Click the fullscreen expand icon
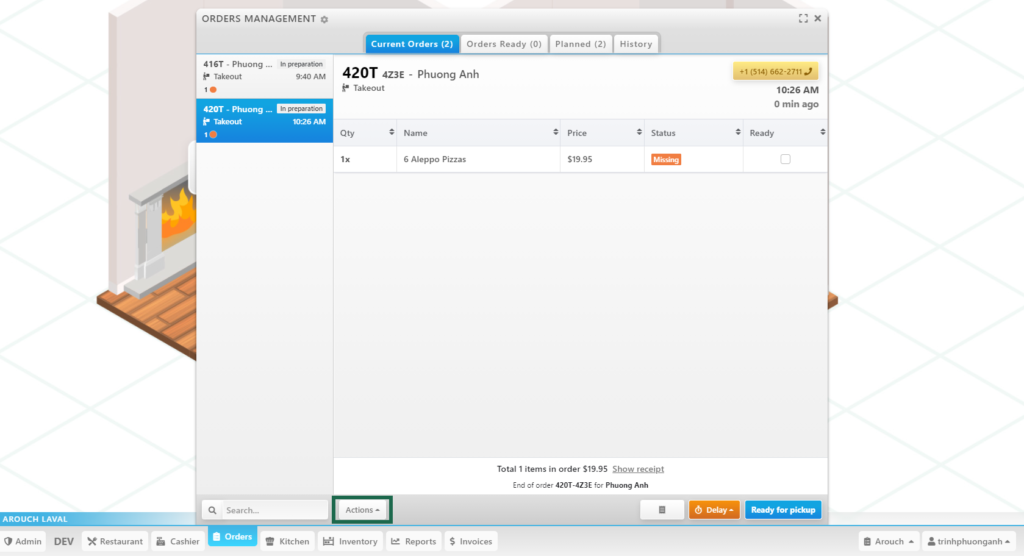1024x556 pixels. click(803, 19)
